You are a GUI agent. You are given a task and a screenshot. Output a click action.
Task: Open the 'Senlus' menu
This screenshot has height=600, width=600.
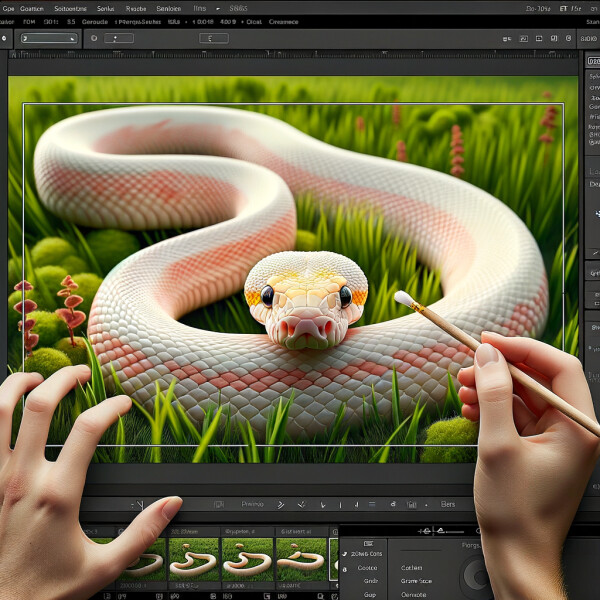tap(105, 8)
